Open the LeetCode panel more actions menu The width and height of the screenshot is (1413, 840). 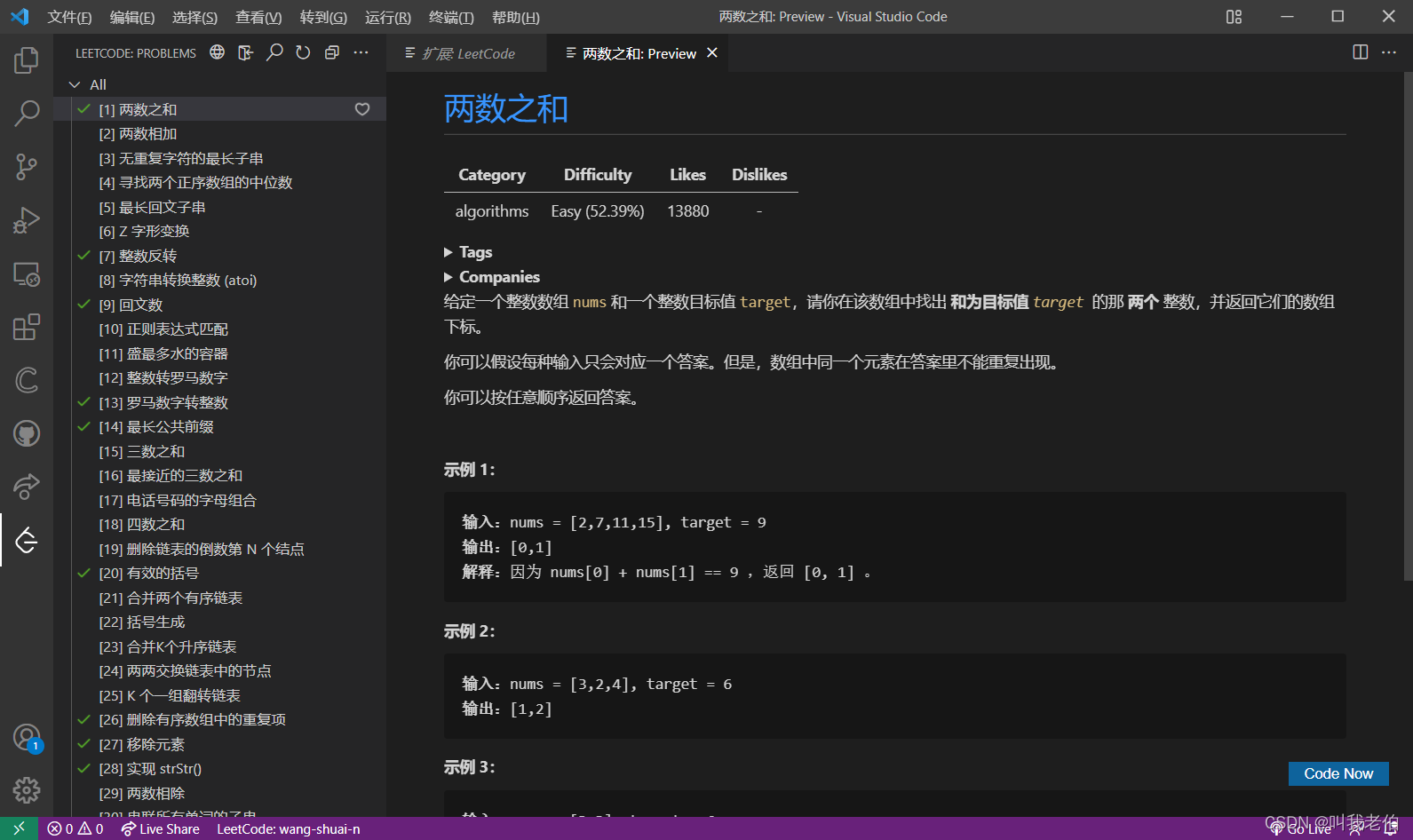point(361,52)
